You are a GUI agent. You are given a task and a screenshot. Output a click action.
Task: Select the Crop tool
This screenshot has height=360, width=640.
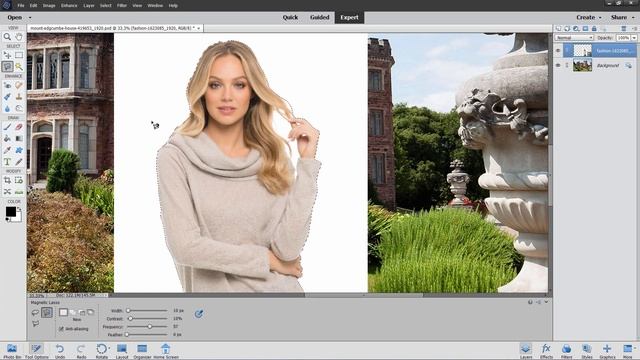[x=7, y=180]
